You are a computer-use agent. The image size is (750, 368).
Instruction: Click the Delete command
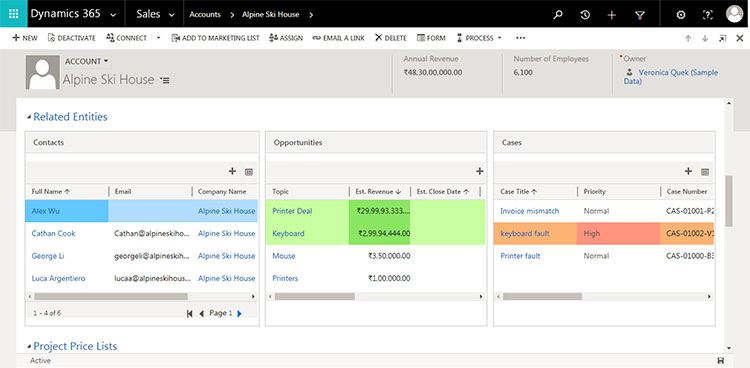390,38
